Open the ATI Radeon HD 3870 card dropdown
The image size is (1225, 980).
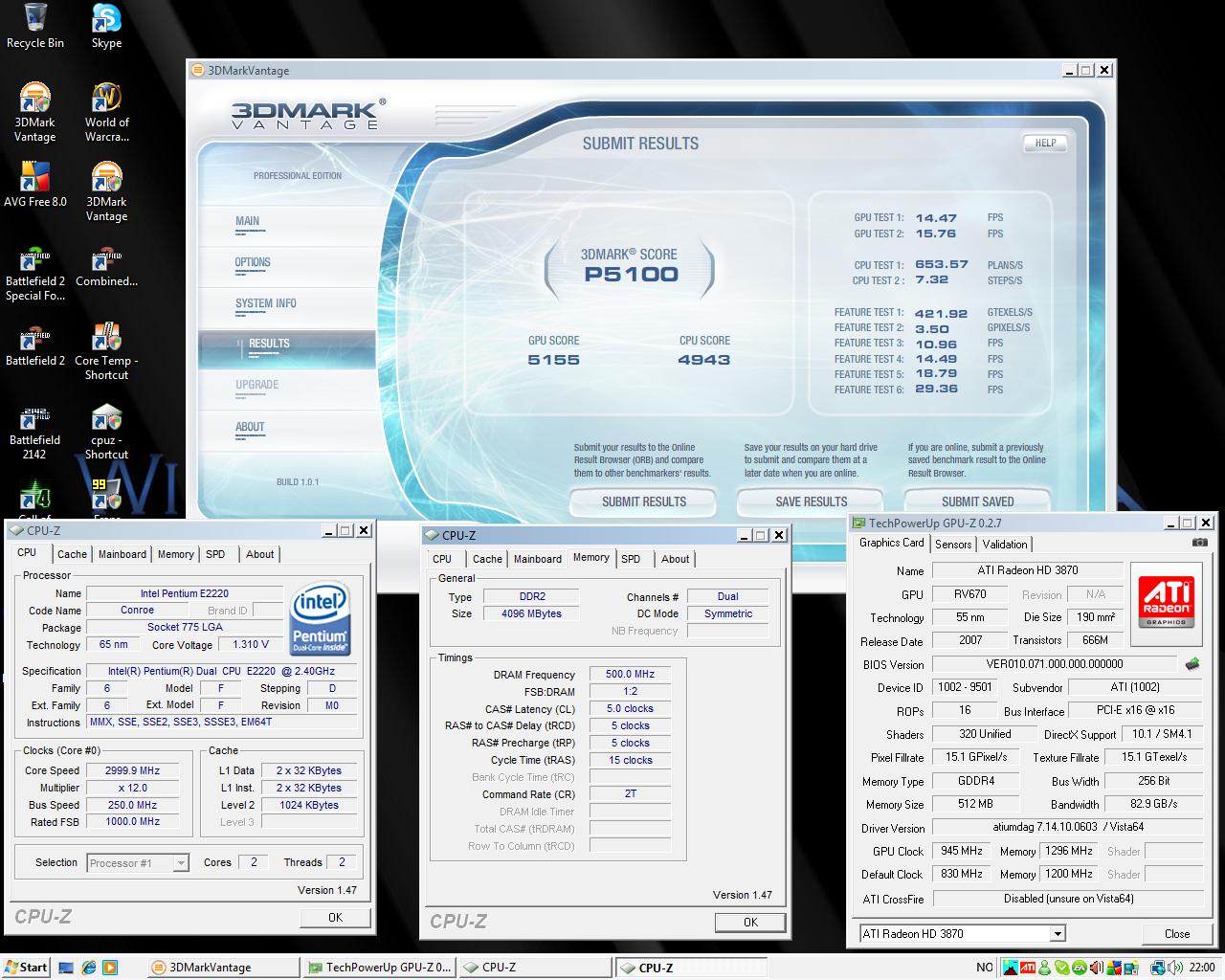pos(1058,933)
